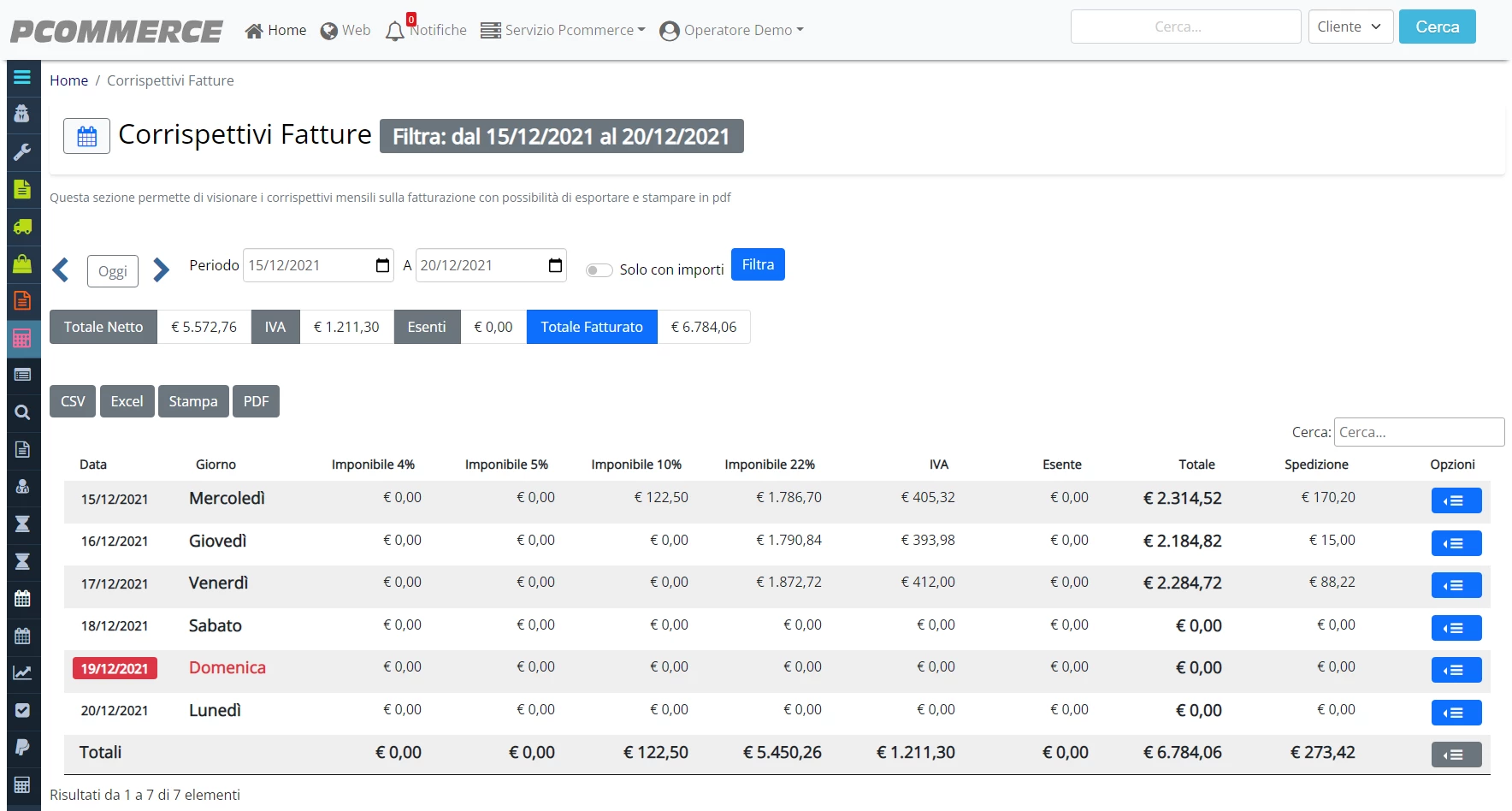Viewport: 1512px width, 811px height.
Task: Export table to Excel
Action: click(127, 401)
